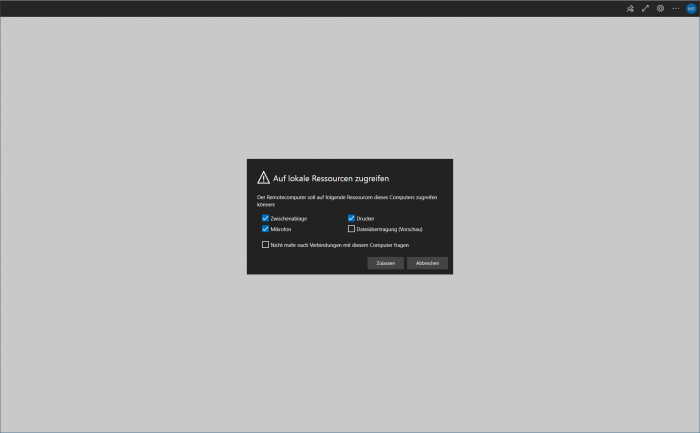Click the warning triangle icon in dialog
This screenshot has height=433, width=700.
(263, 177)
